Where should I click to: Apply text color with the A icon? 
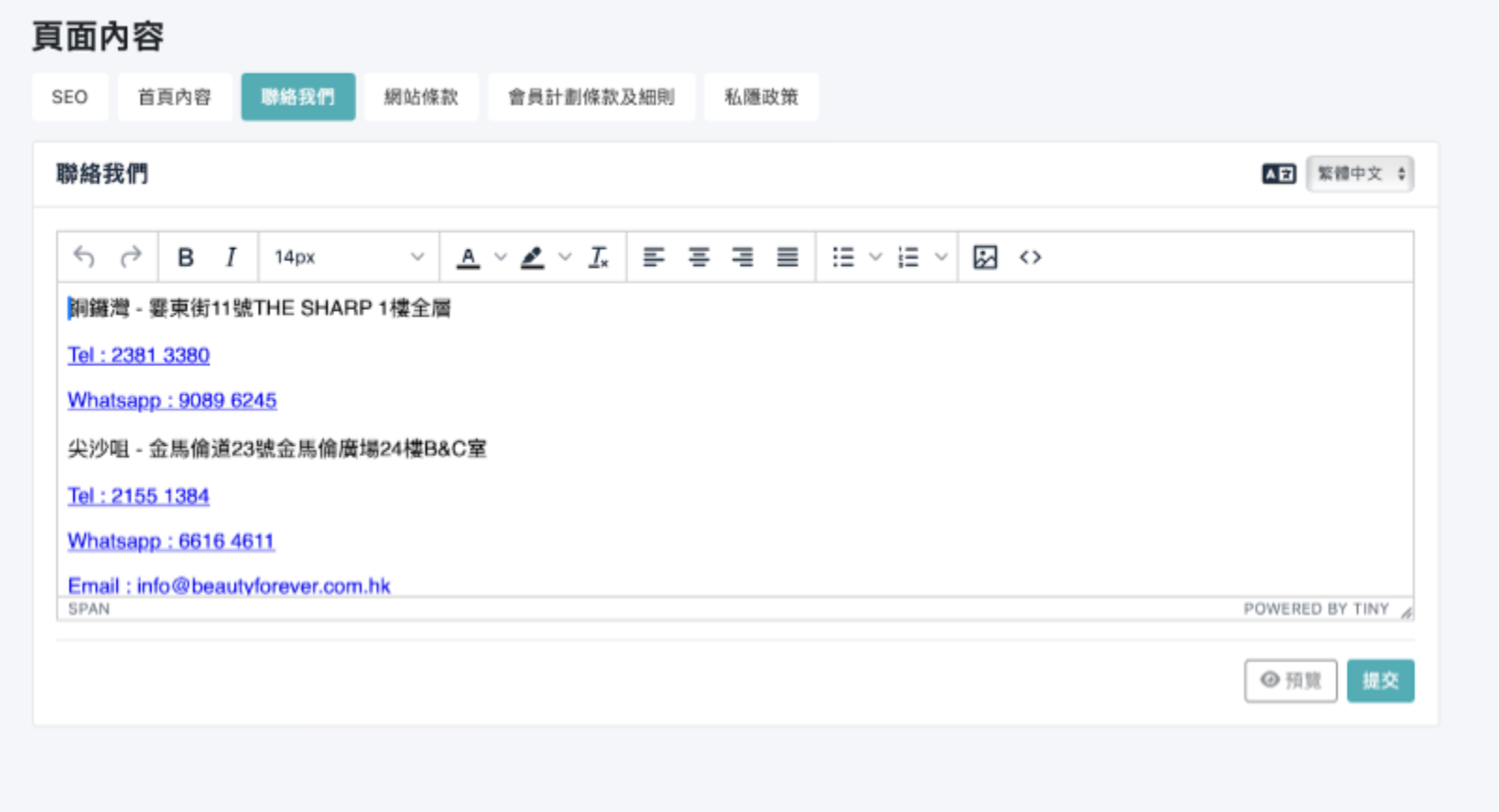click(468, 257)
